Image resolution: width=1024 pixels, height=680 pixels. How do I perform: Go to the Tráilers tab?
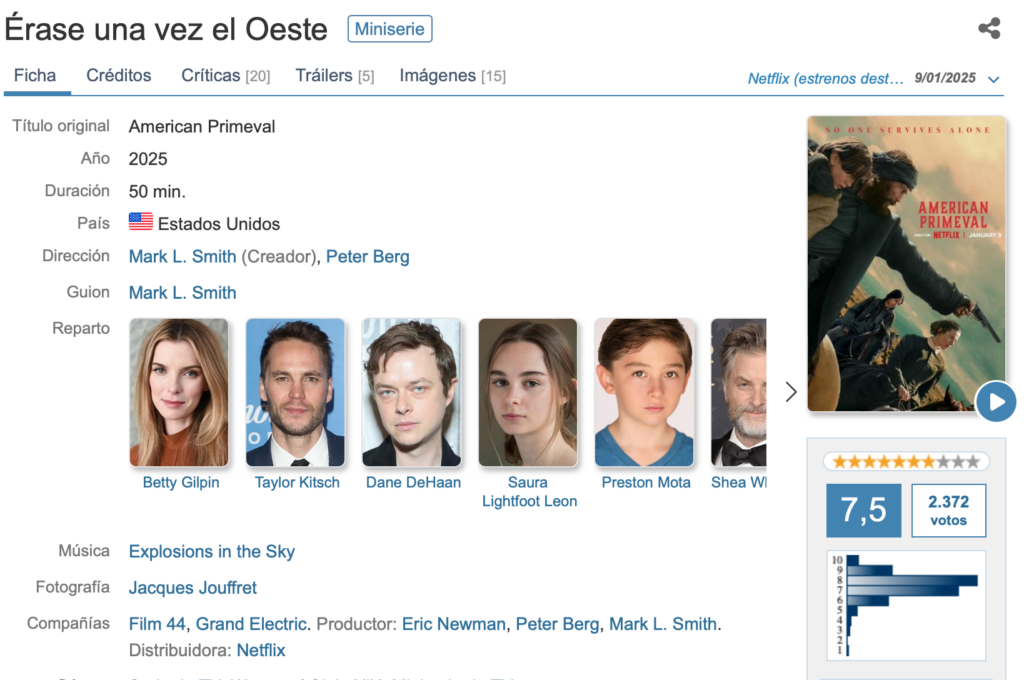(334, 75)
